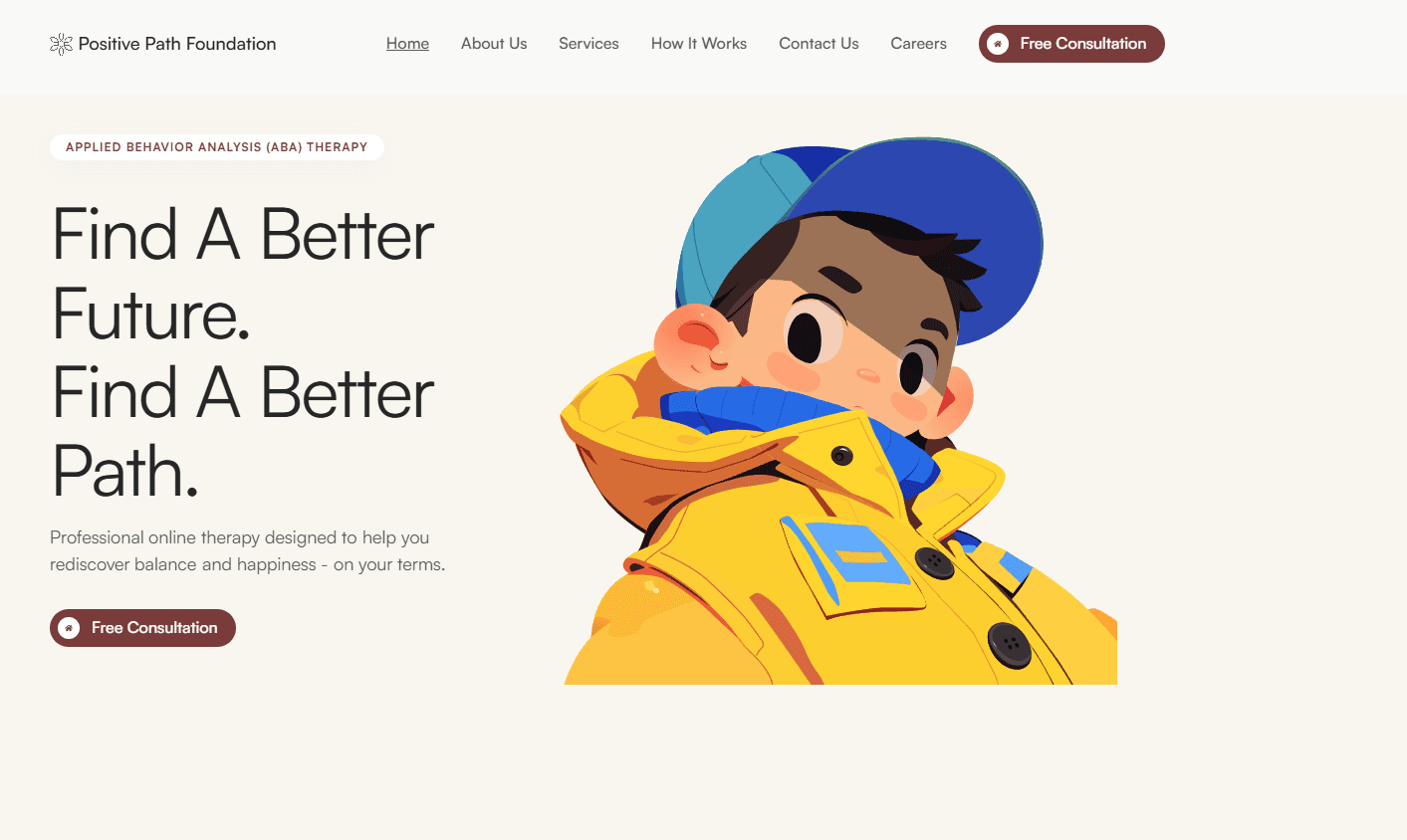This screenshot has height=840, width=1407.
Task: Click the round icon in header Free Consultation
Action: (998, 44)
